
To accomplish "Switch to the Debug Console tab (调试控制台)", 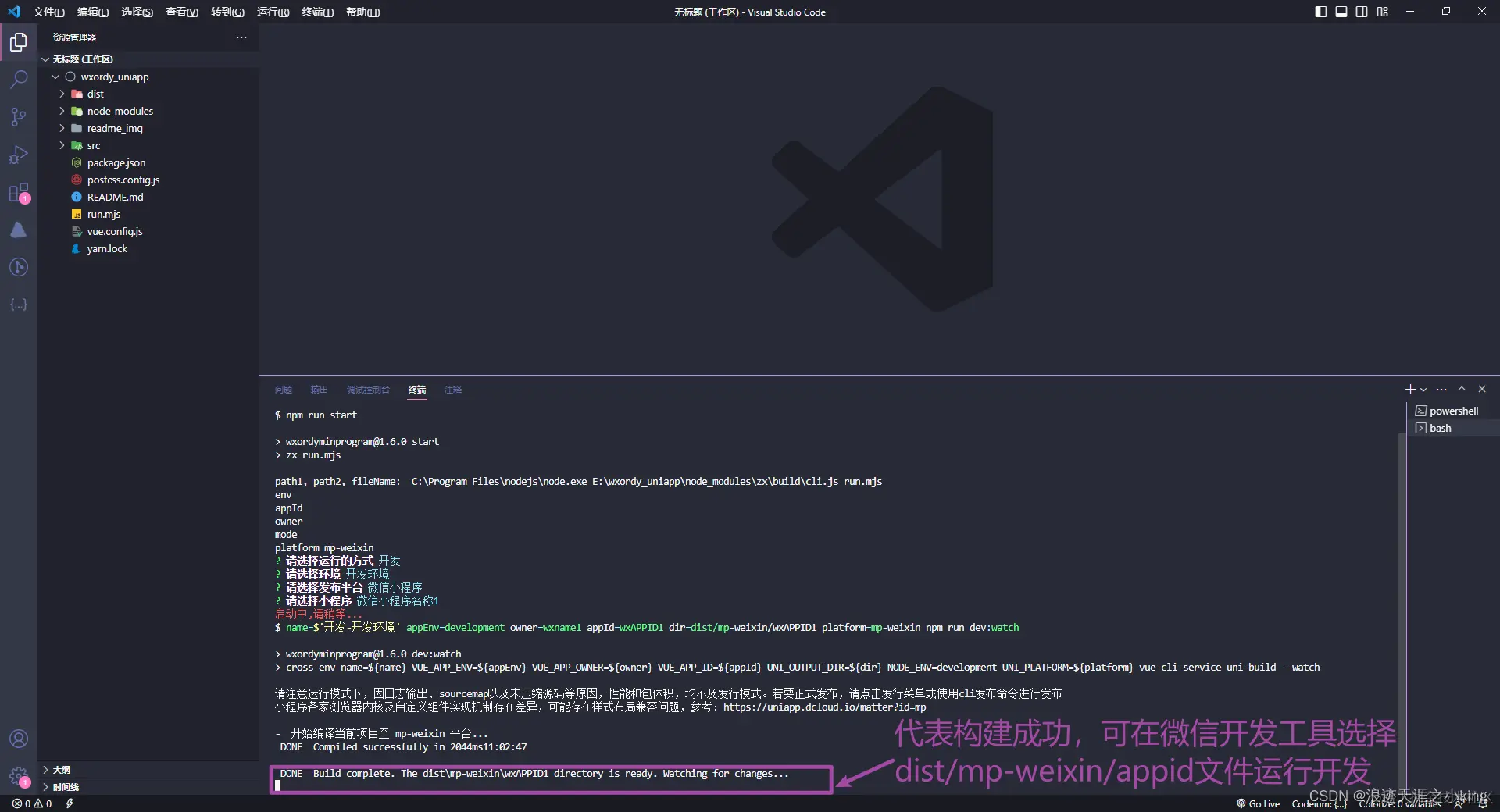I will (x=368, y=390).
